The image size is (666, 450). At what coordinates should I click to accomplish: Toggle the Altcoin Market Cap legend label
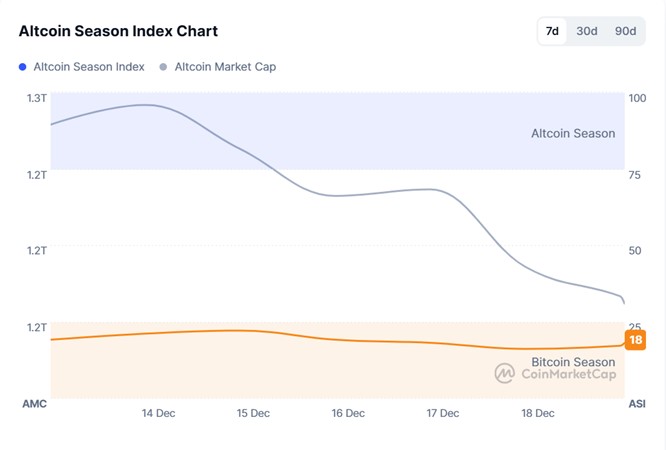[225, 67]
